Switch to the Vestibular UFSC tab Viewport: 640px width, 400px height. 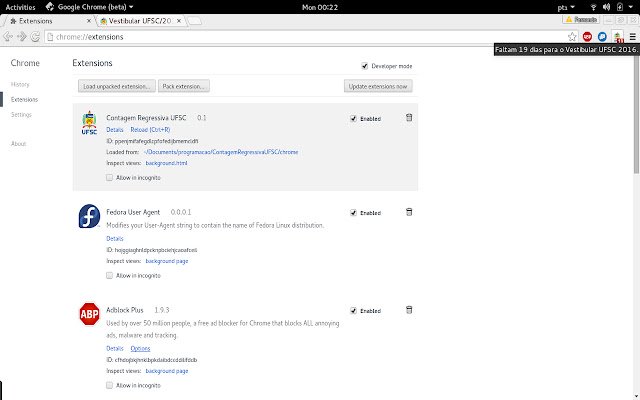140,21
